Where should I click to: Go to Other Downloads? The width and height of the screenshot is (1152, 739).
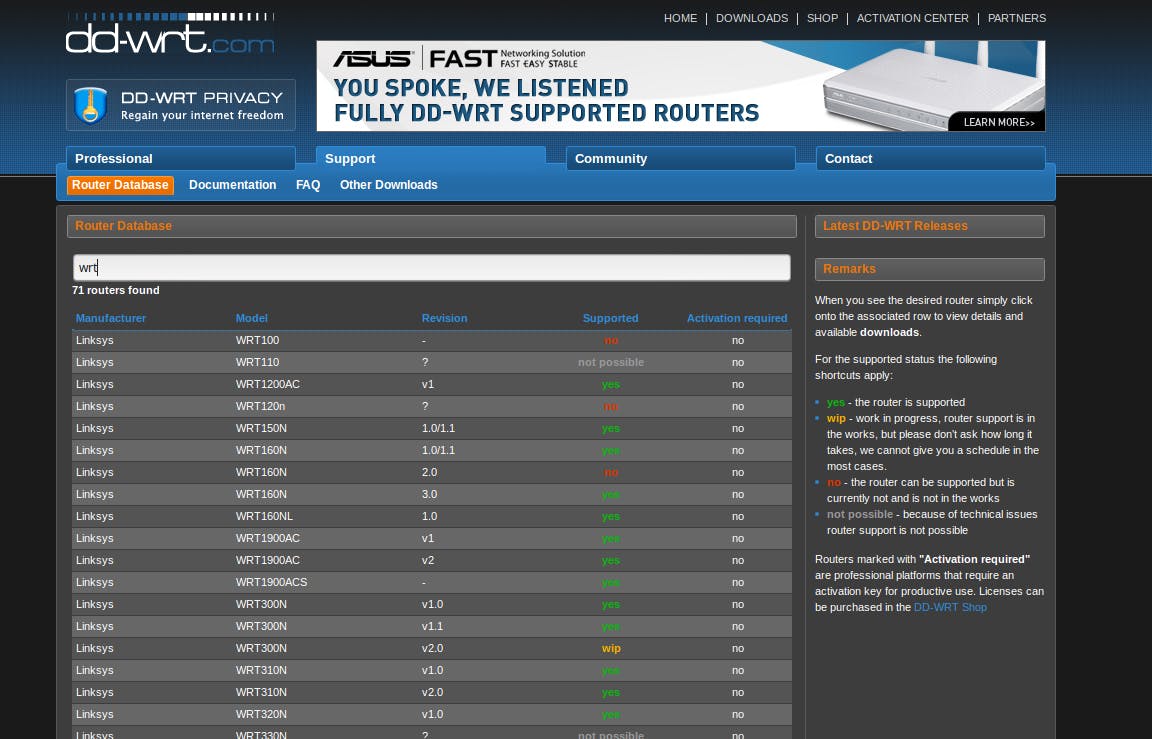388,185
